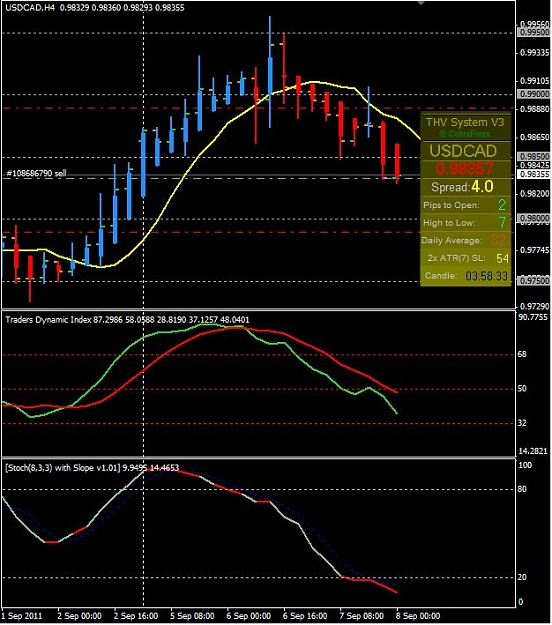Click the 0.98000 price level label

coord(534,218)
